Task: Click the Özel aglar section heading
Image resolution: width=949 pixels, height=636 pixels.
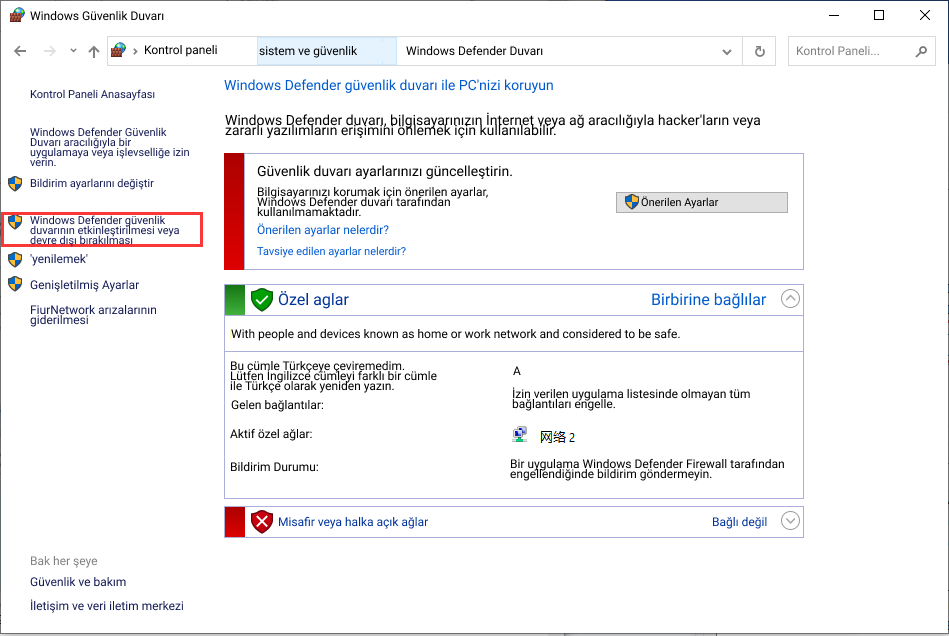Action: click(314, 300)
